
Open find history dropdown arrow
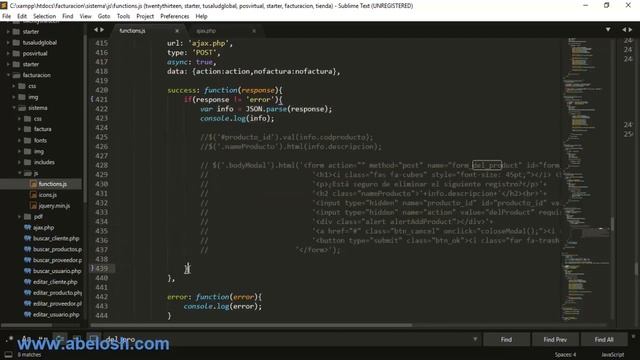(x=475, y=339)
